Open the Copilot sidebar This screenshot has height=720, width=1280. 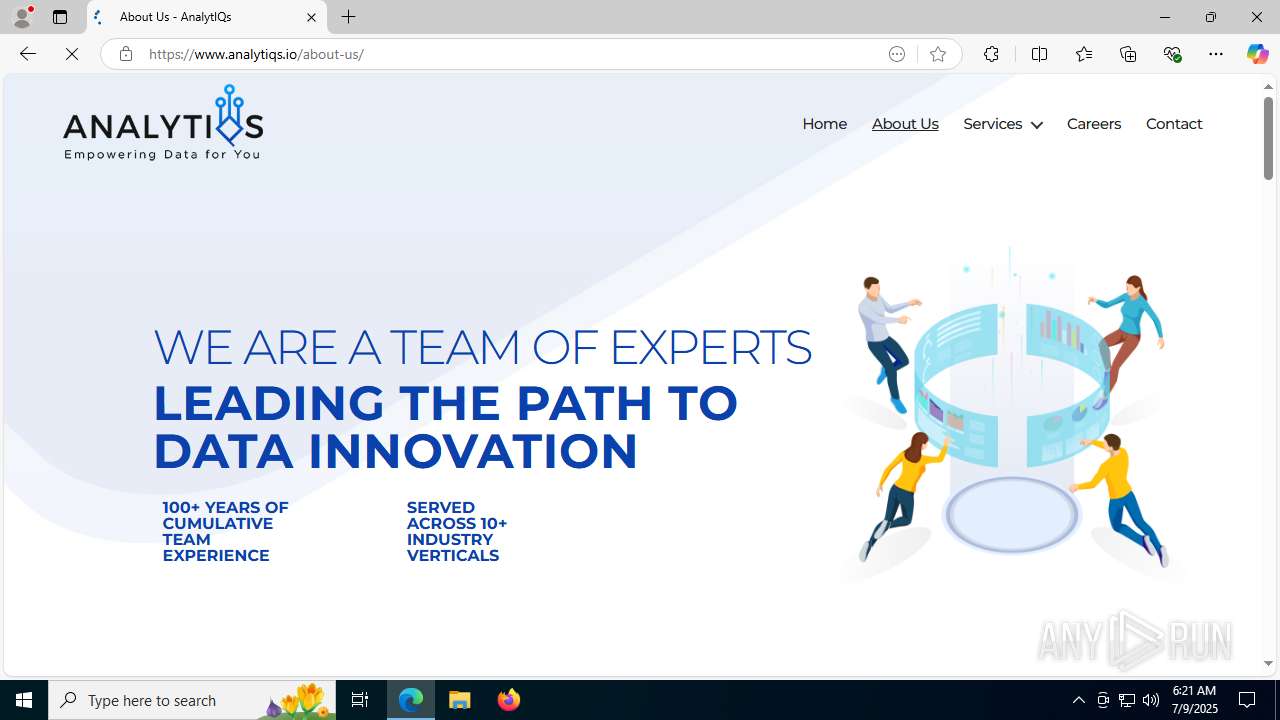(x=1257, y=54)
